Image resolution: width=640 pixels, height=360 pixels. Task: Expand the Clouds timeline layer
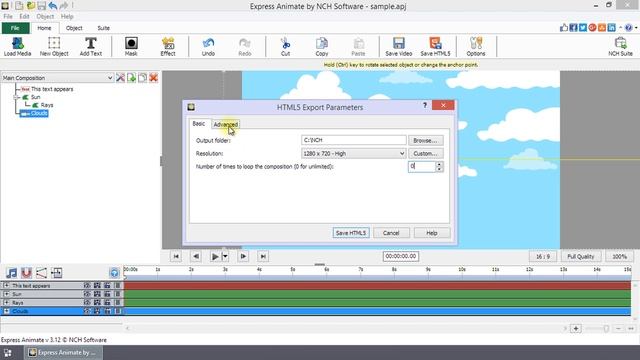tap(7, 311)
